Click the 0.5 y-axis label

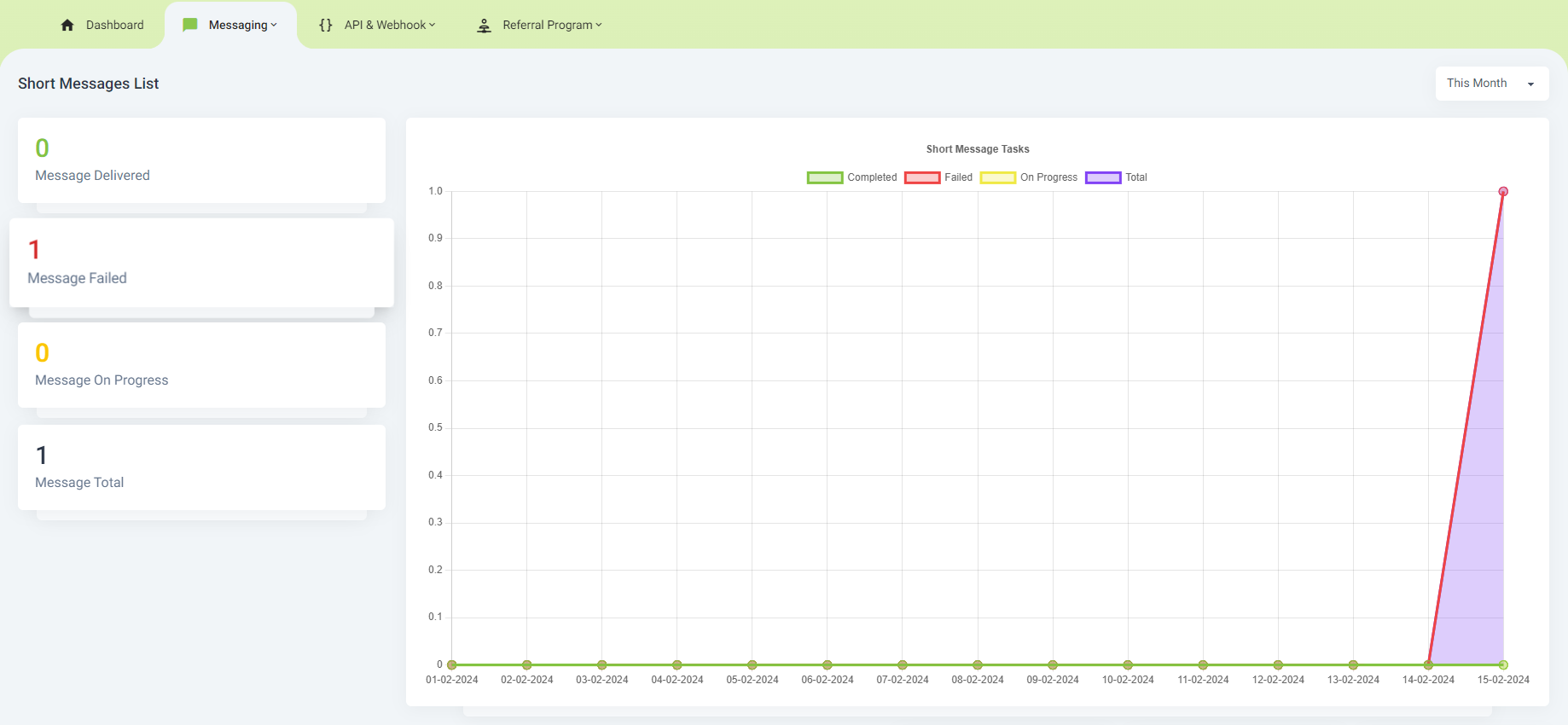click(435, 427)
